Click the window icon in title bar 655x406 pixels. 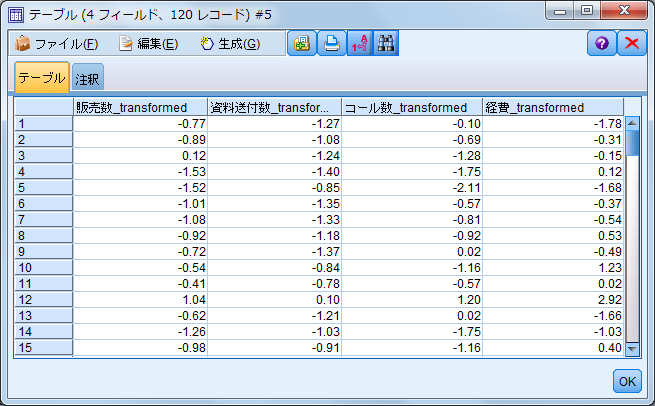[x=16, y=15]
